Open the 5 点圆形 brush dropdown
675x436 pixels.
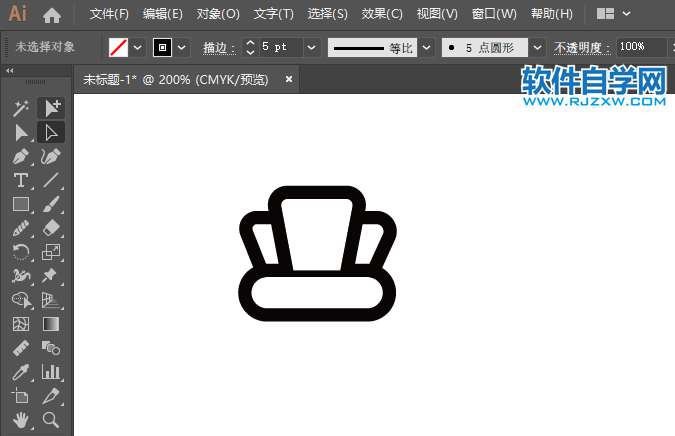[x=538, y=47]
